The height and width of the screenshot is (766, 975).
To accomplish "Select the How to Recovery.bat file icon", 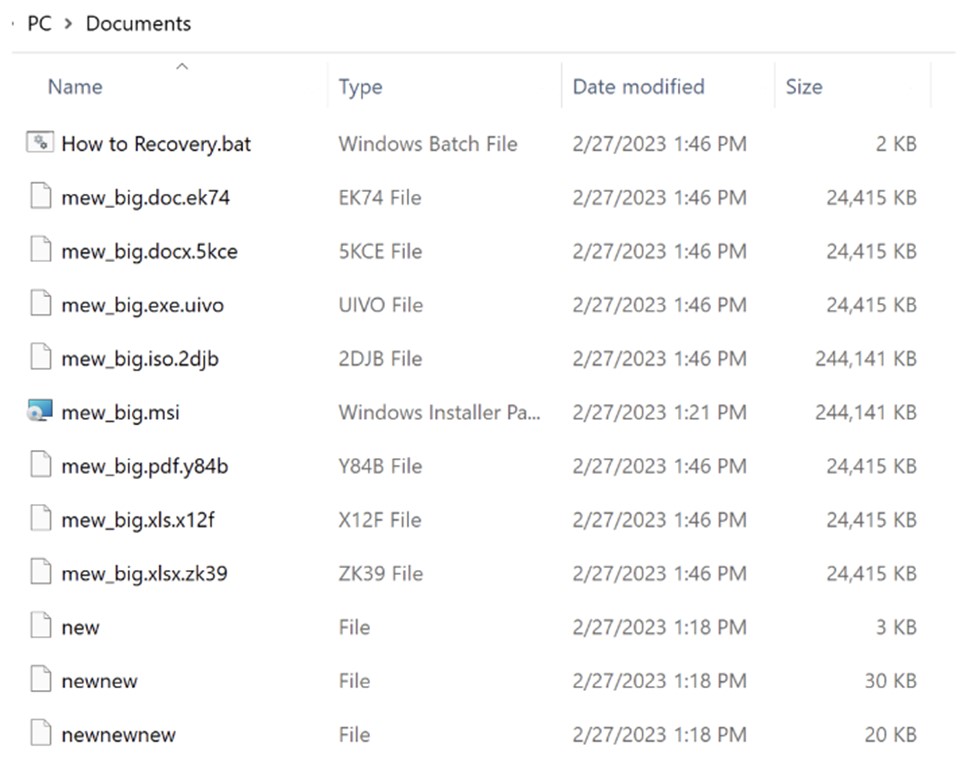I will (x=40, y=143).
